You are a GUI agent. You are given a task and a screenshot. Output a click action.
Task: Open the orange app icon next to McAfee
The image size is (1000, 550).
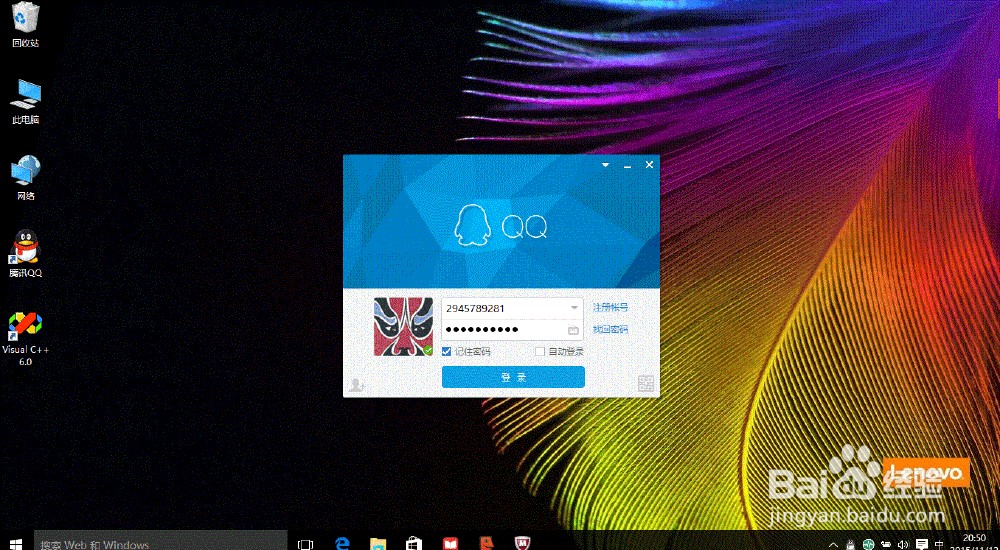tap(487, 544)
